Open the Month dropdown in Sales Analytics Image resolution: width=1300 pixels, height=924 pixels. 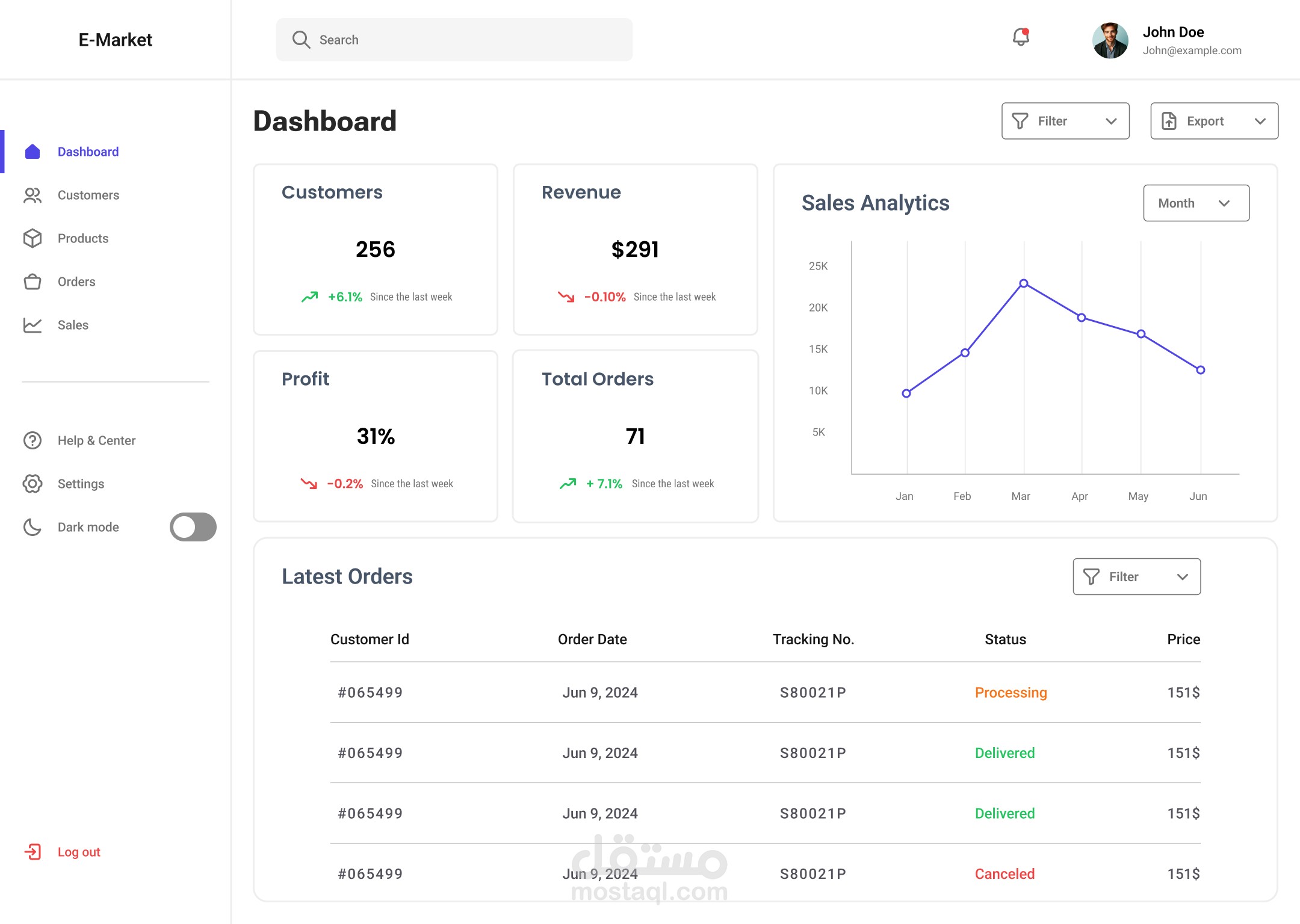coord(1196,203)
